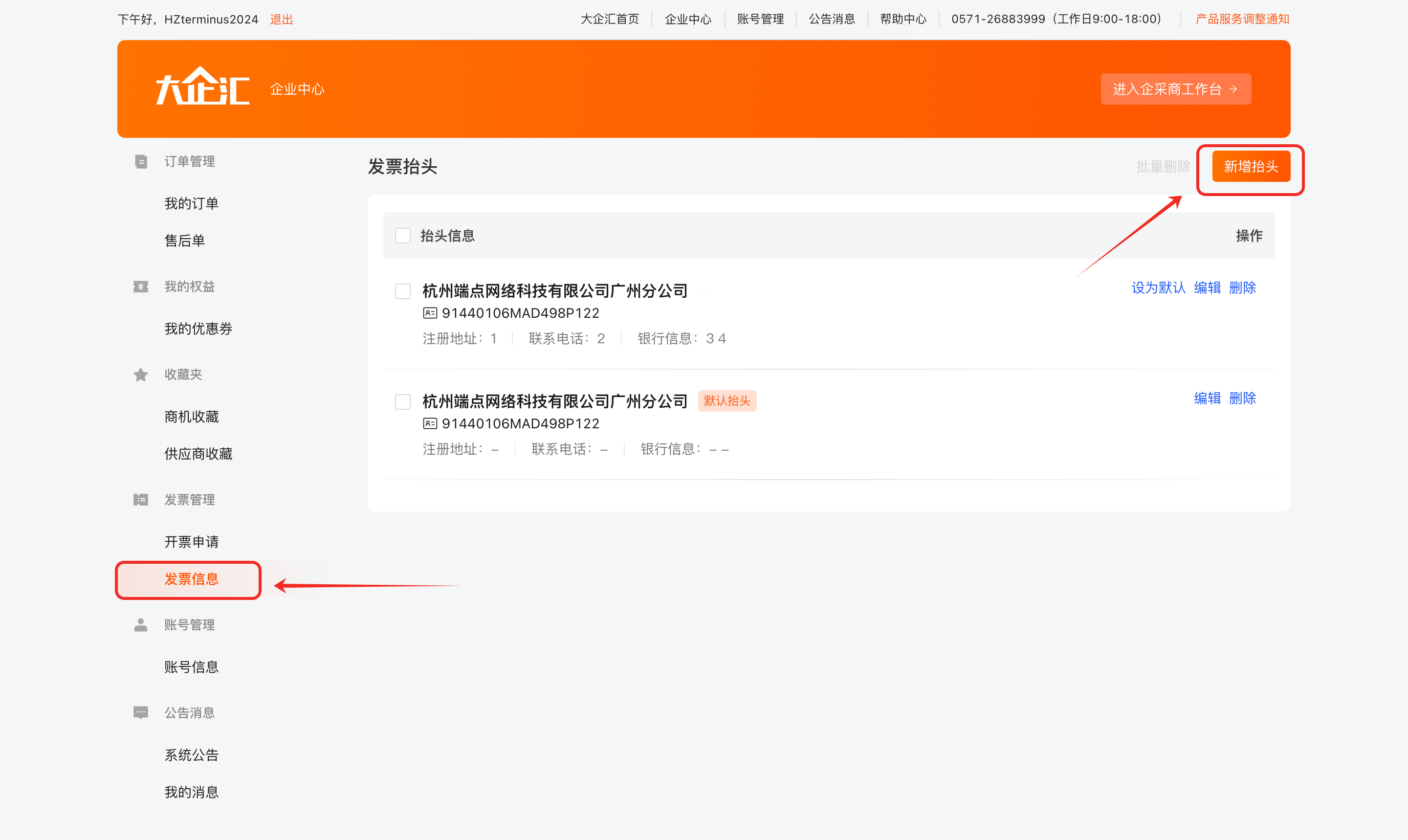Click the 公告消息 chat bubble icon
1408x840 pixels.
click(141, 713)
